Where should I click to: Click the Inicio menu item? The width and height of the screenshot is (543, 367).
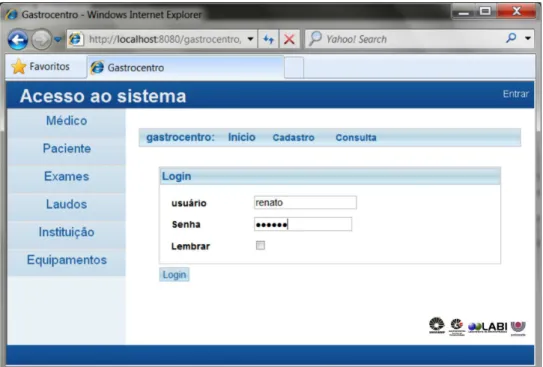242,137
